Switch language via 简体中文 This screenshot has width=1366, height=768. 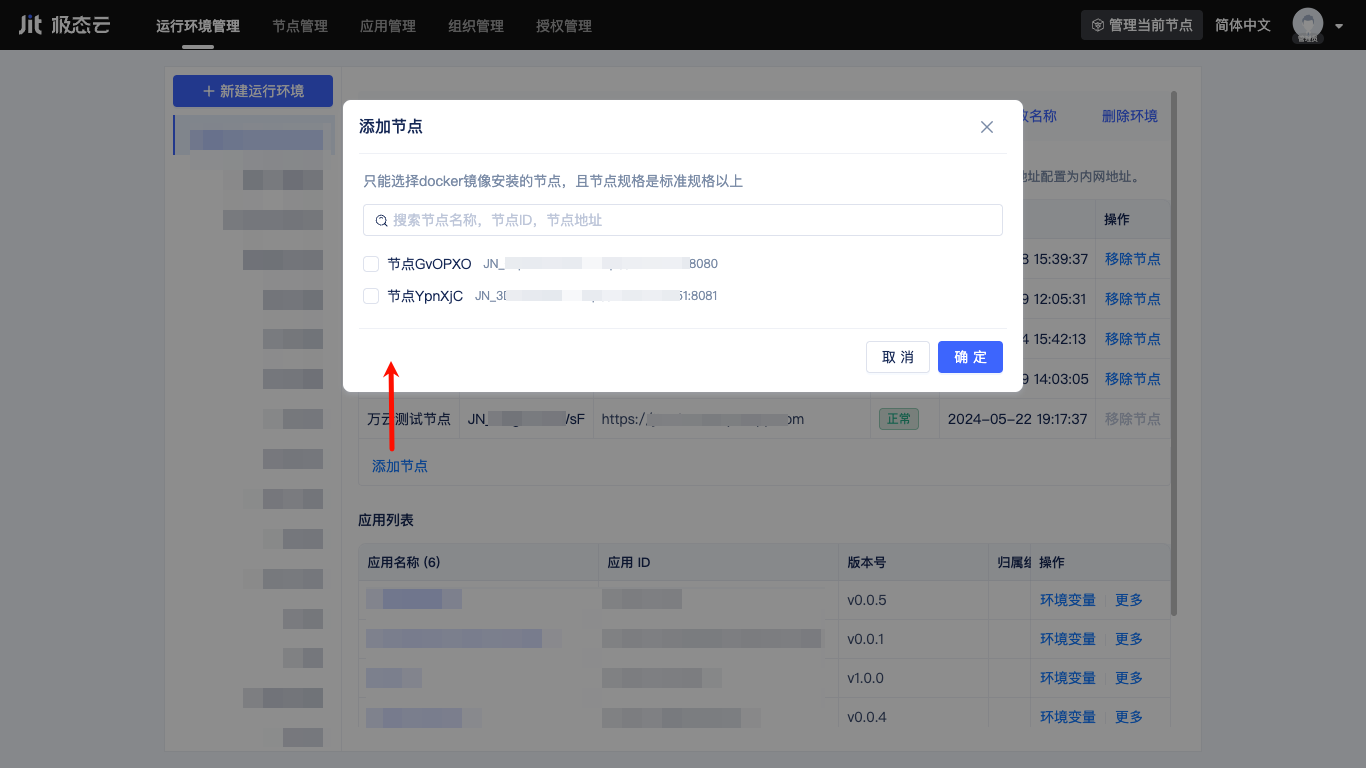1243,25
